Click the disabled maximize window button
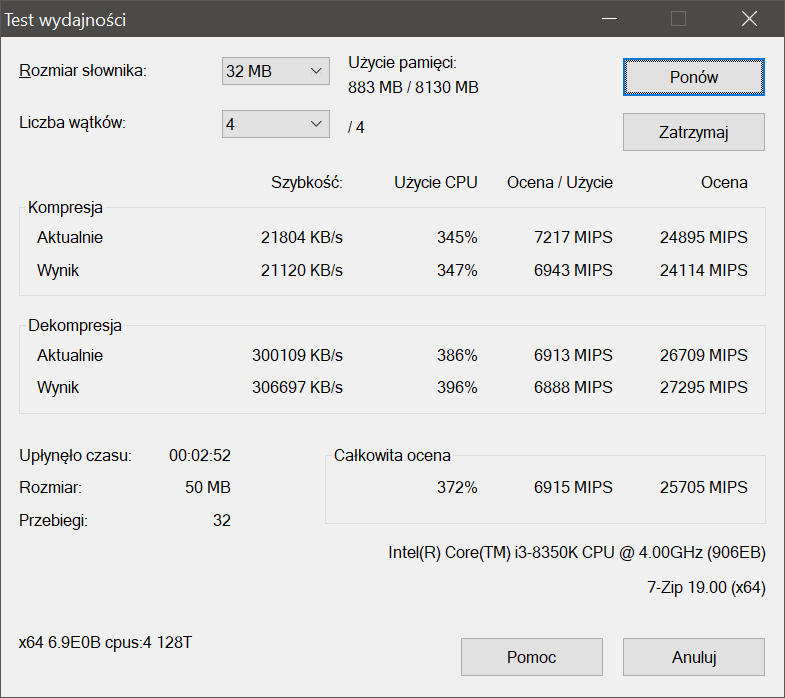Screen dimensions: 785x698 (x=678, y=19)
